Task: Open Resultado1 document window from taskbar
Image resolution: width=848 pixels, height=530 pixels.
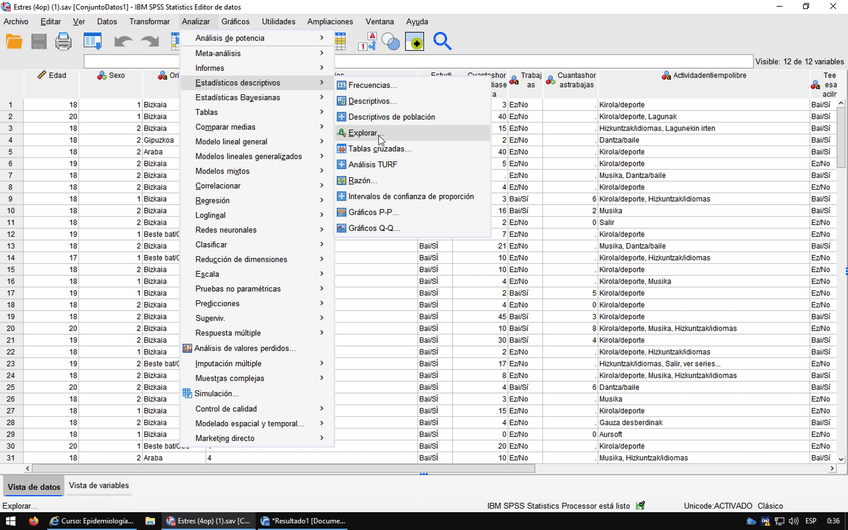Action: (302, 520)
